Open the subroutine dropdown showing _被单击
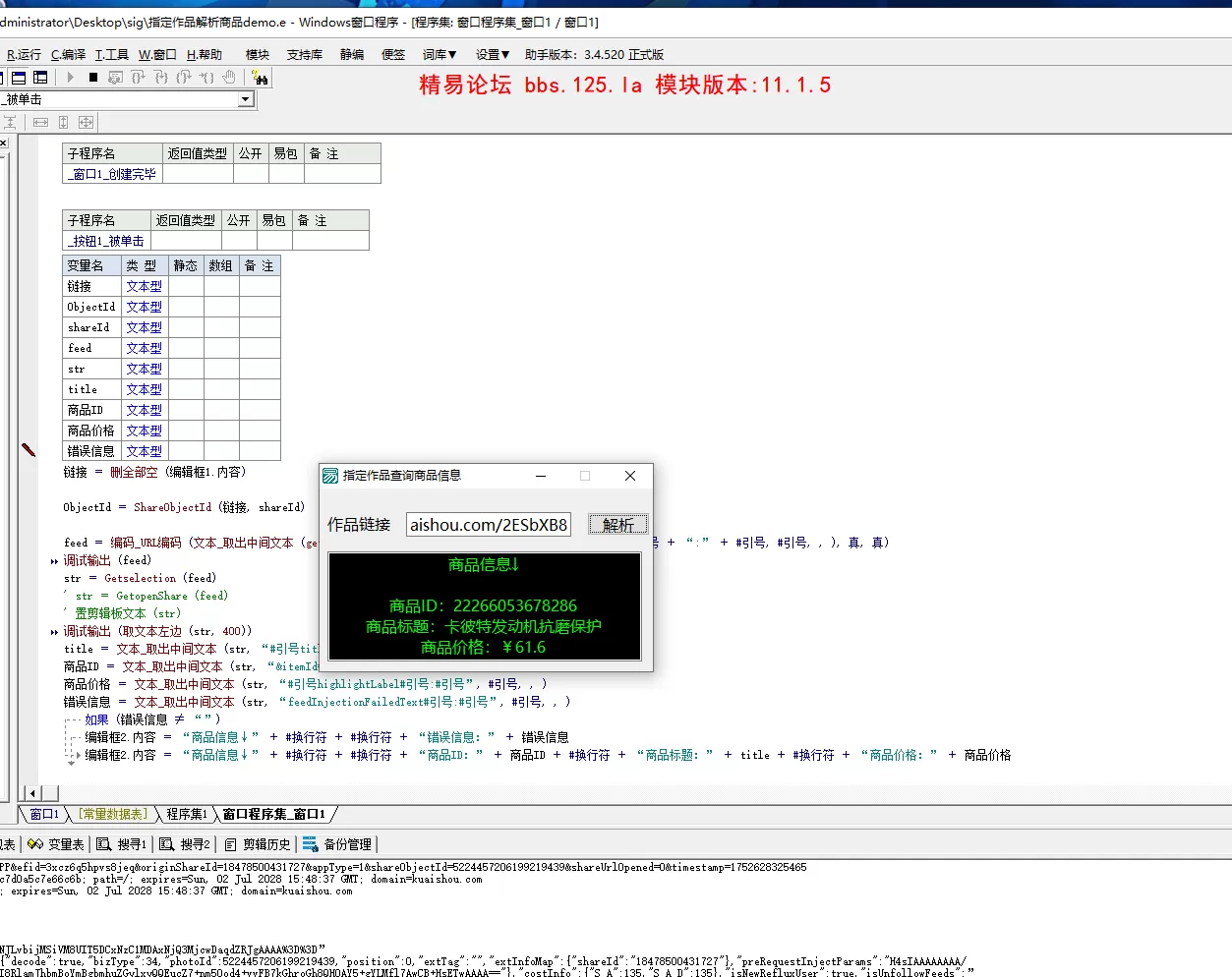This screenshot has width=1232, height=977. point(246,99)
